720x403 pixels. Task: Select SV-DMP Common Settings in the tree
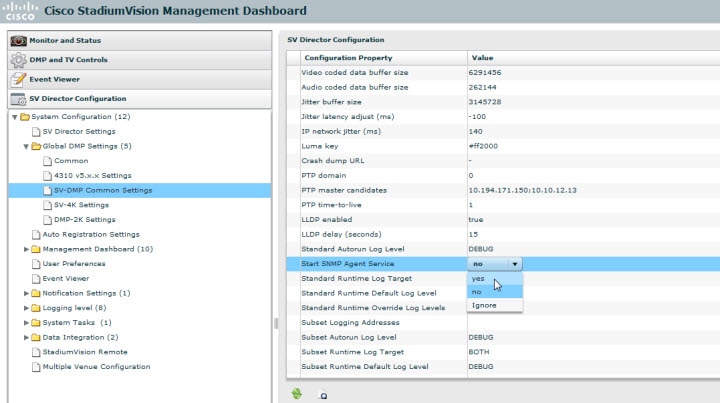pos(140,190)
